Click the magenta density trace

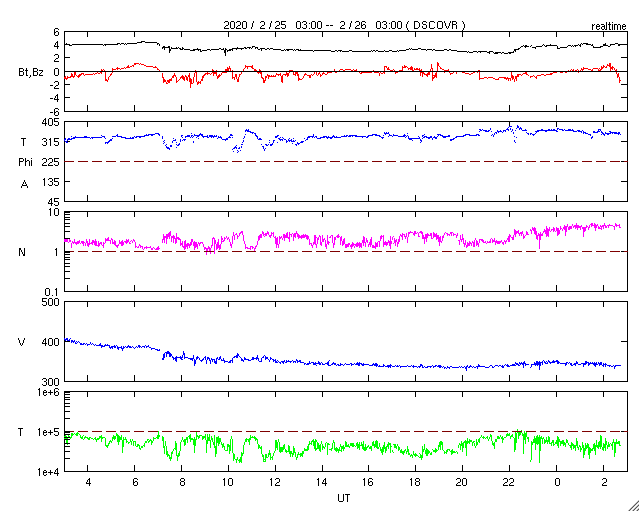click(300, 238)
